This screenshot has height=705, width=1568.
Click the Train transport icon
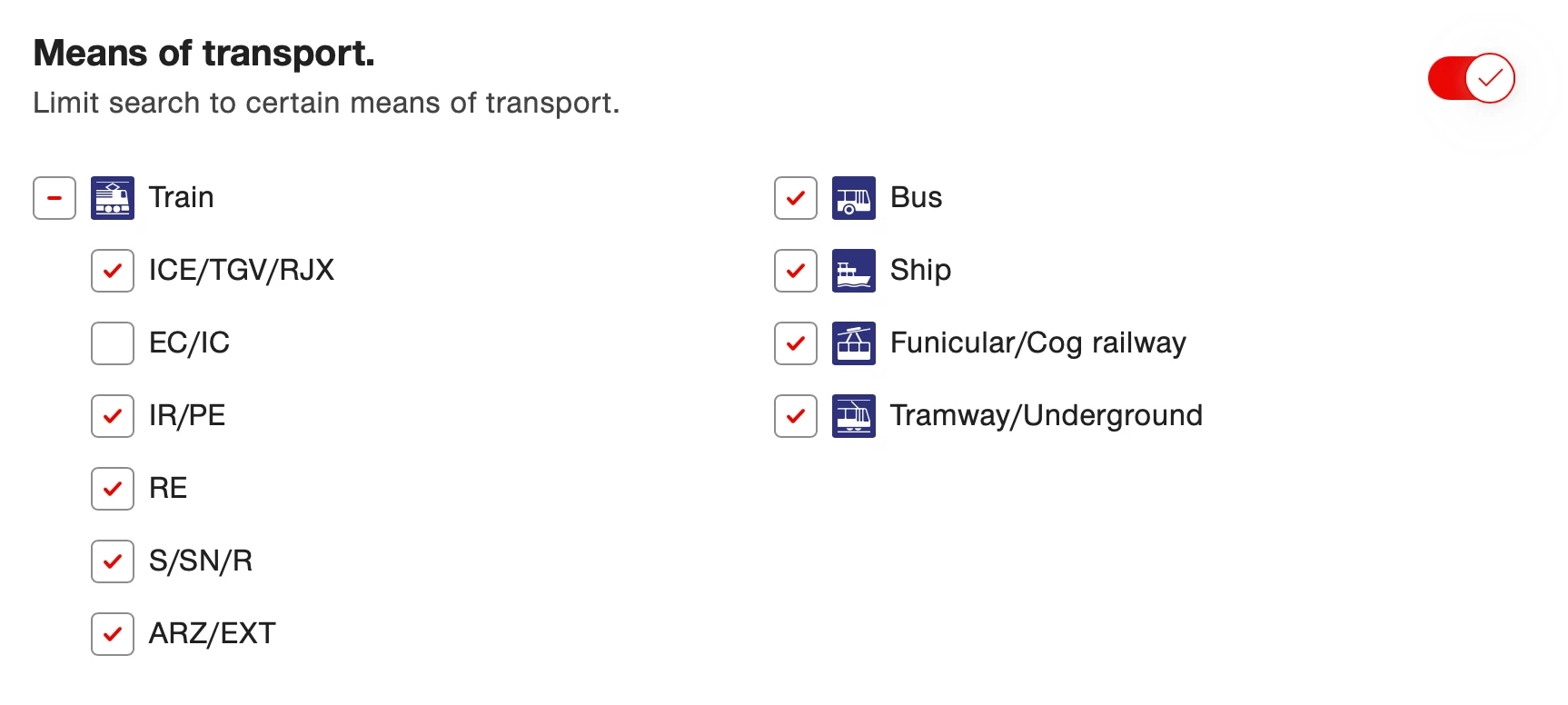point(113,198)
